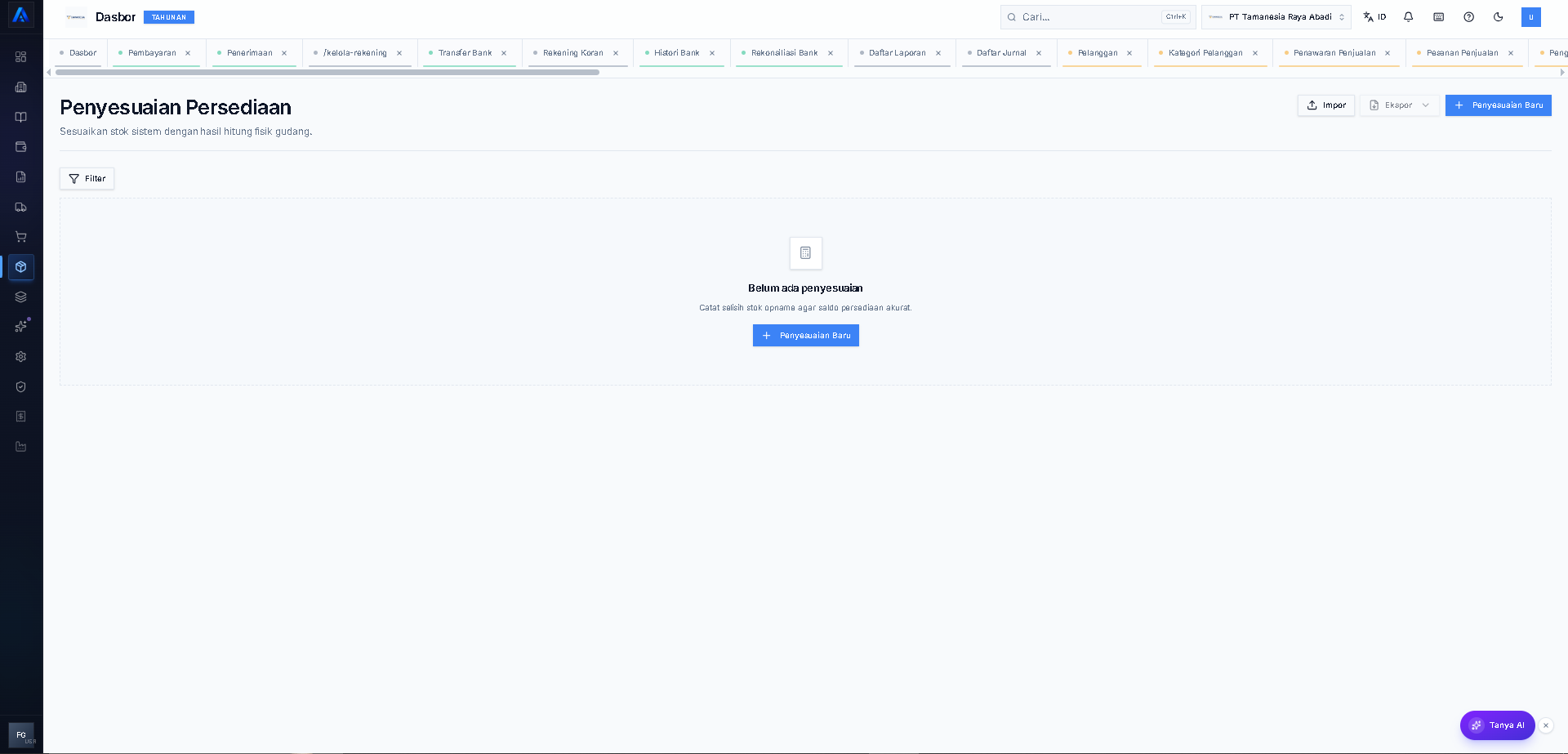Viewport: 1568px width, 754px height.
Task: Close the Transfer Bank tab
Action: 504,53
